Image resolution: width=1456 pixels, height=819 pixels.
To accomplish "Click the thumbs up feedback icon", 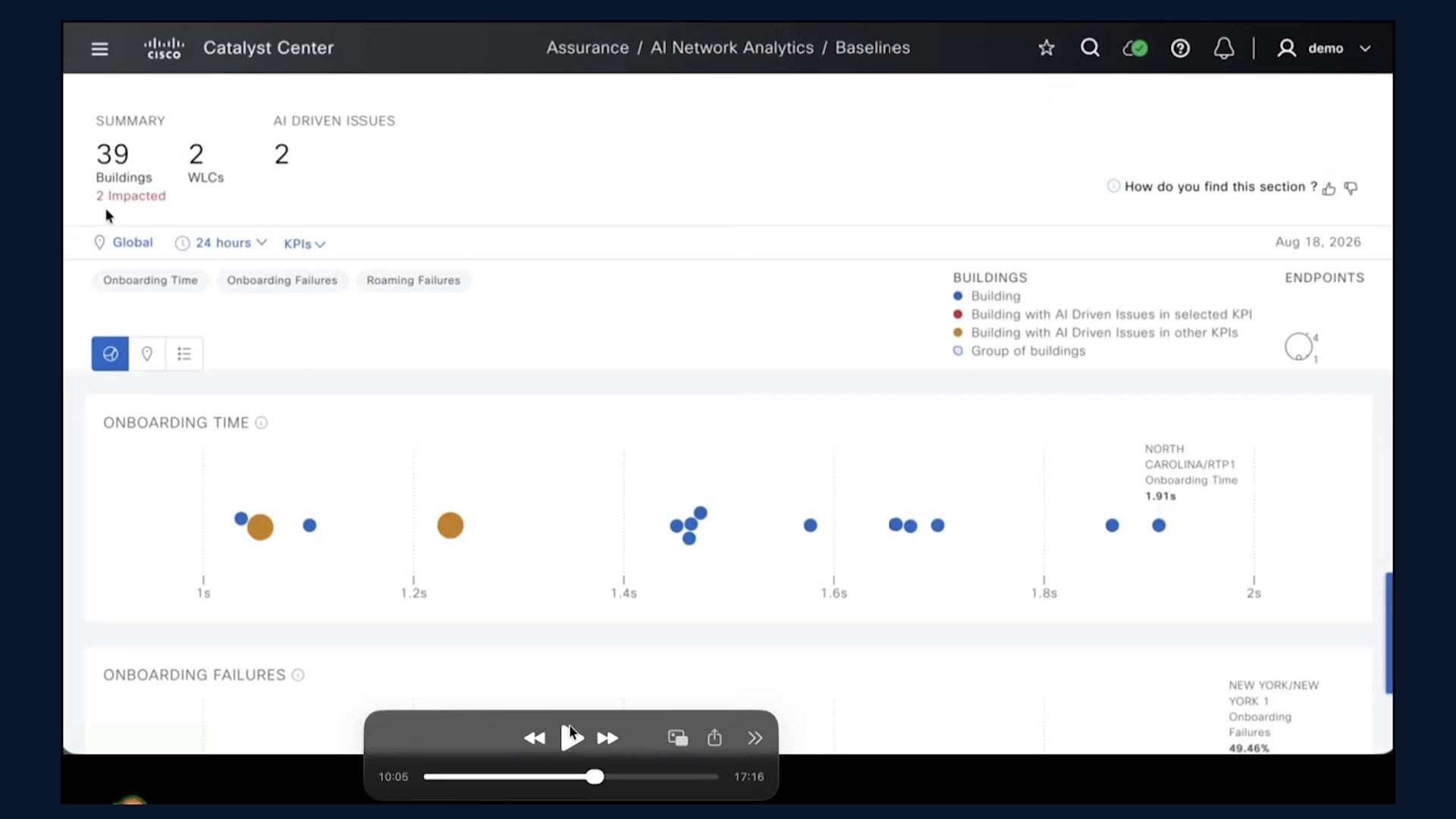I will pyautogui.click(x=1329, y=189).
